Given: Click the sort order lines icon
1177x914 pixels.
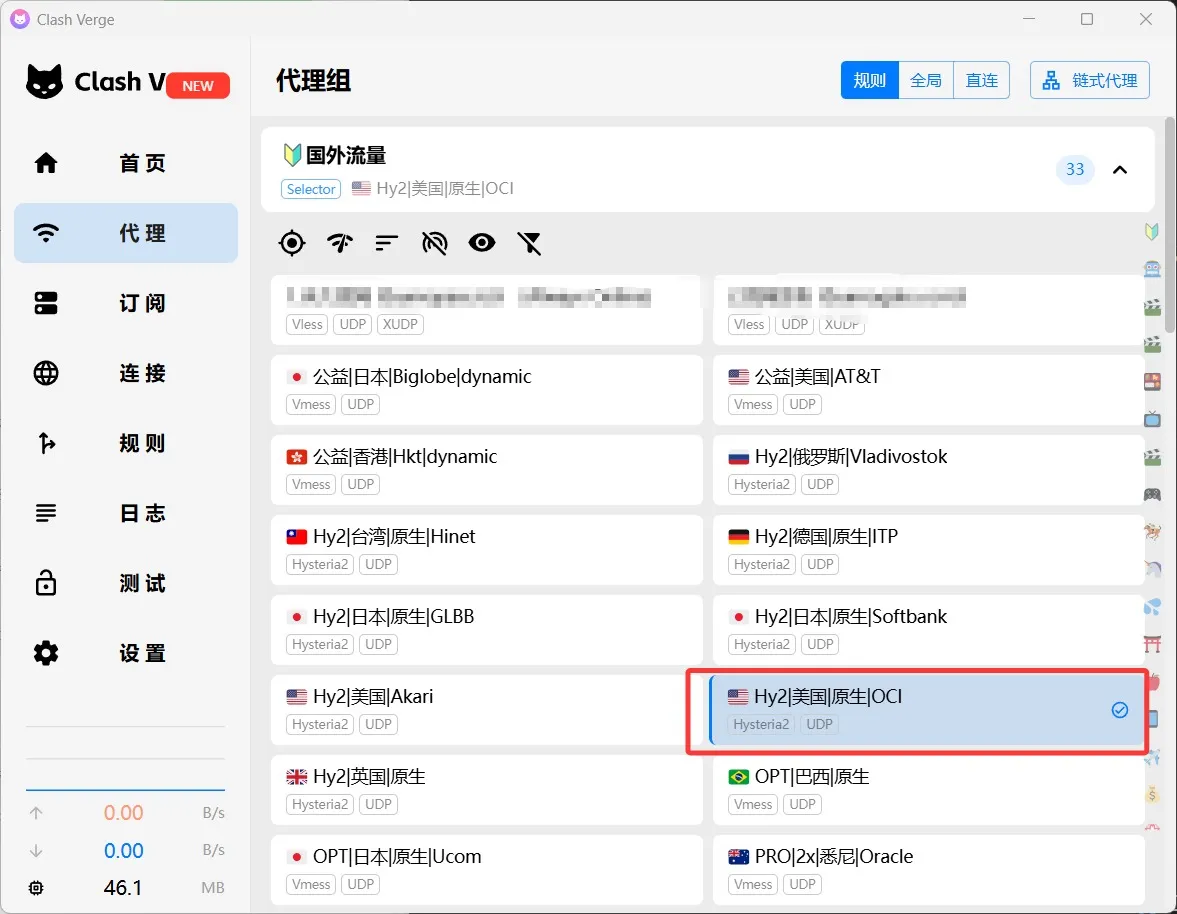Looking at the screenshot, I should point(387,243).
